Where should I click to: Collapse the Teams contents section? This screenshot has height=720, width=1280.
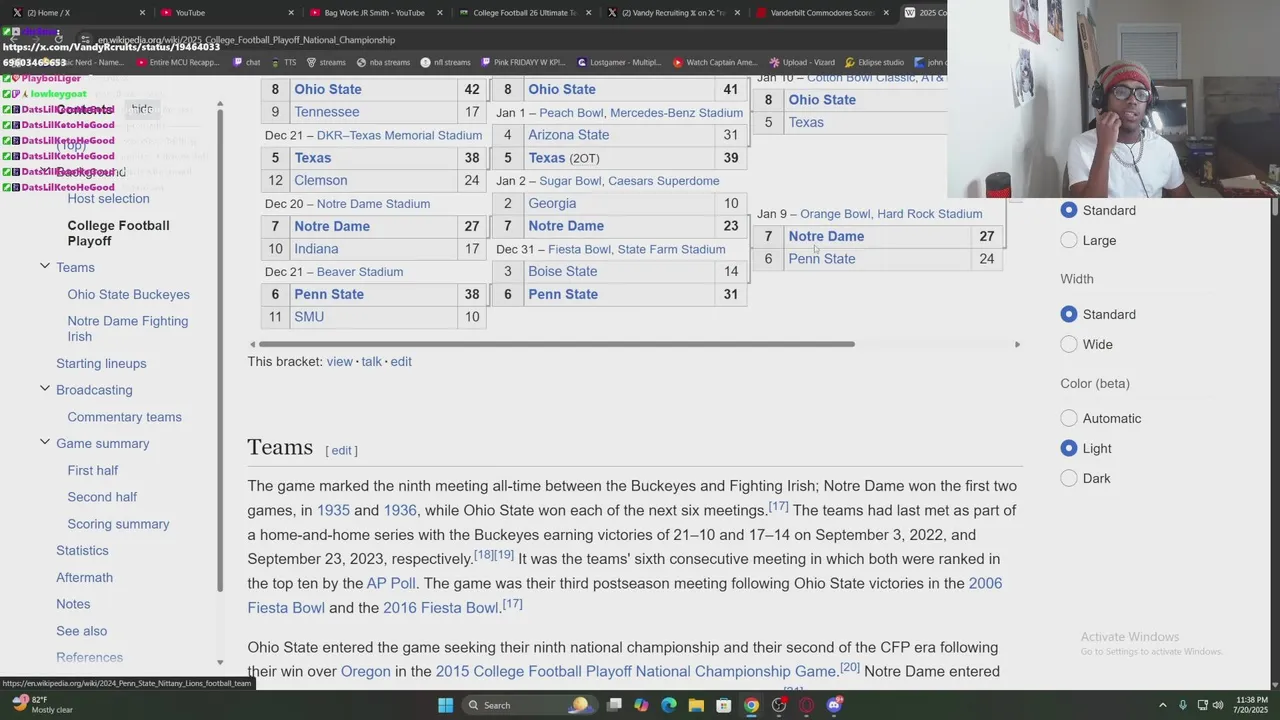[x=45, y=266]
